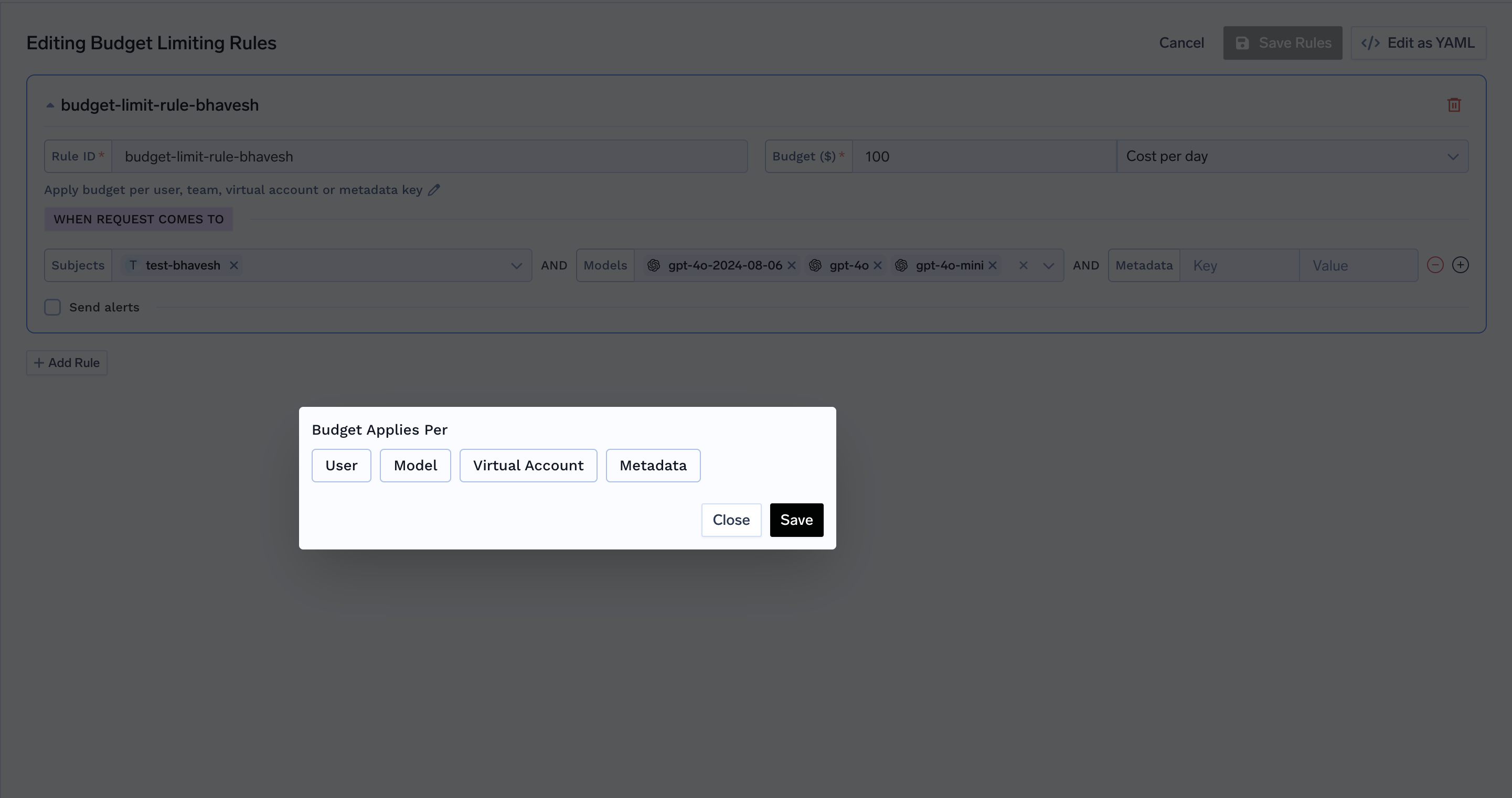Click the red minus remove condition icon

pyautogui.click(x=1434, y=265)
